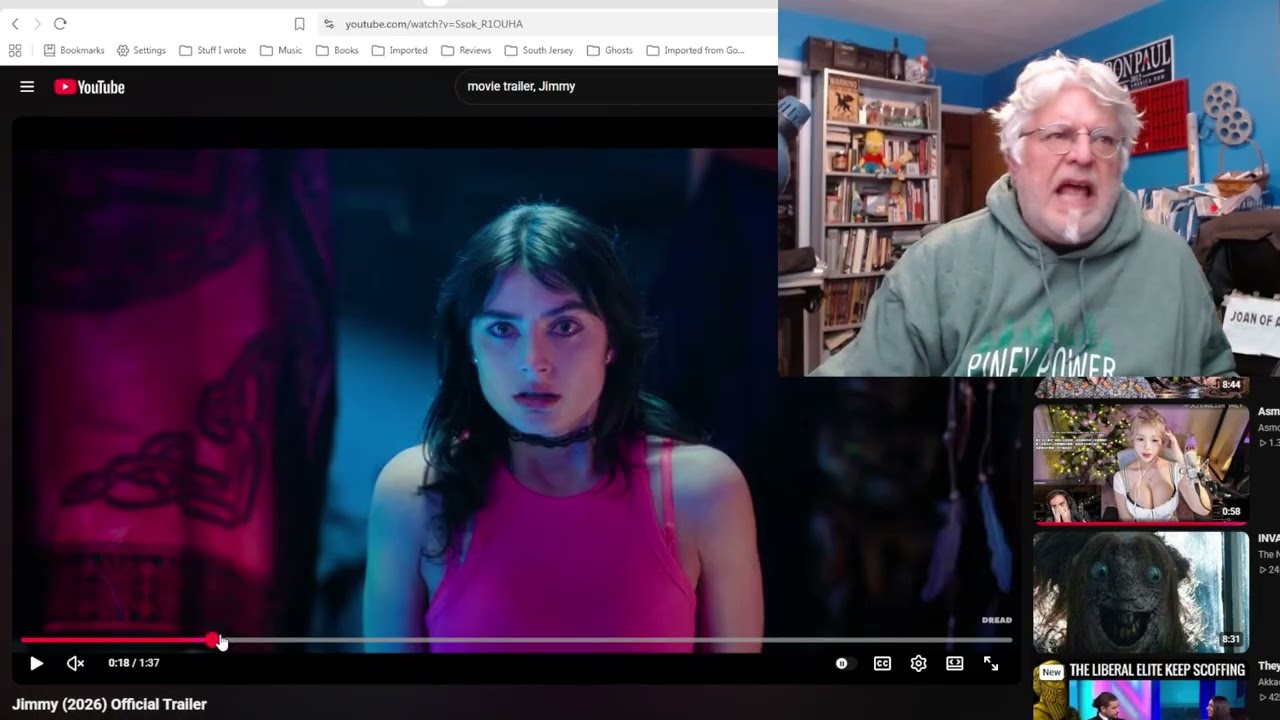Switch to theater mode

tap(954, 663)
